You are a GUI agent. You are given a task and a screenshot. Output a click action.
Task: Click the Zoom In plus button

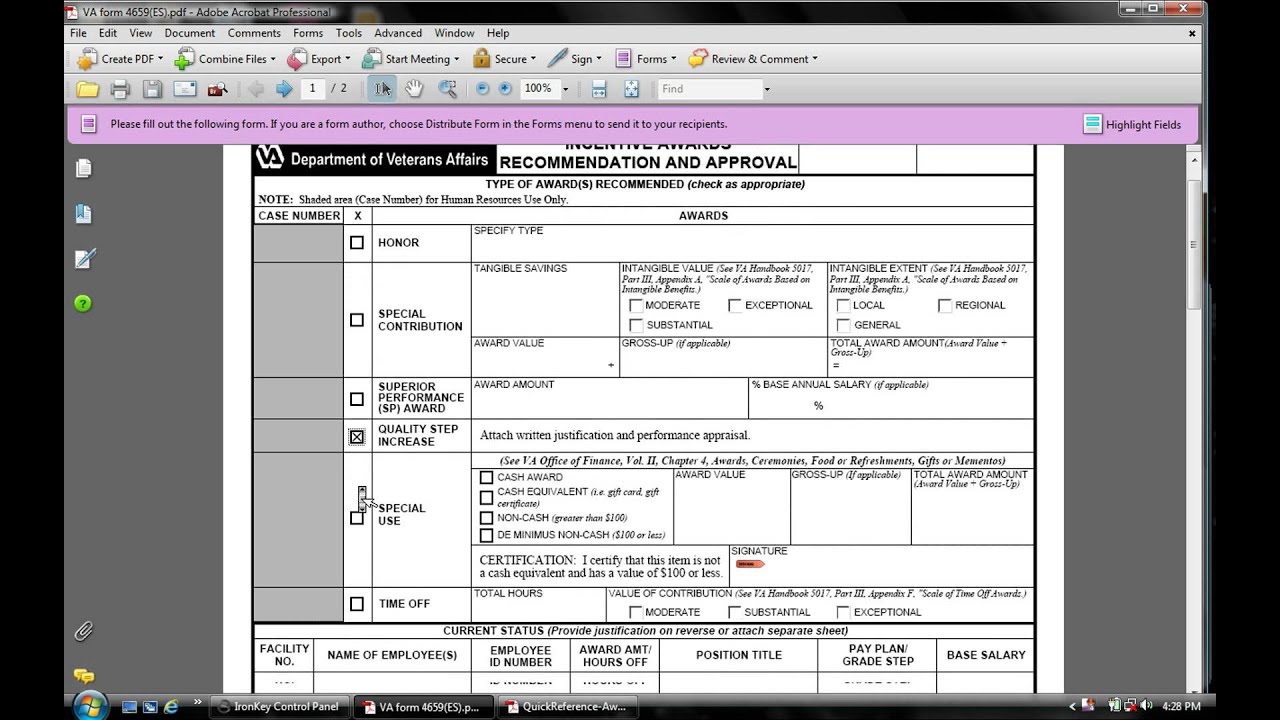[505, 89]
